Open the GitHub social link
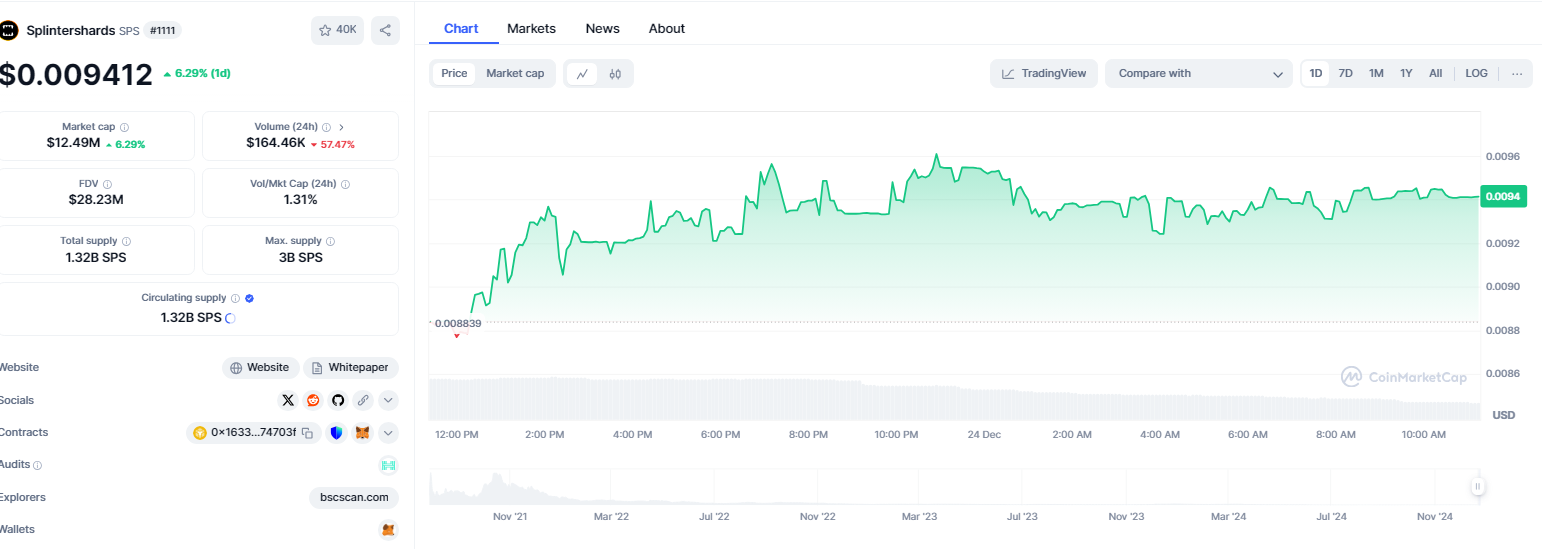This screenshot has width=1542, height=549. pyautogui.click(x=338, y=400)
